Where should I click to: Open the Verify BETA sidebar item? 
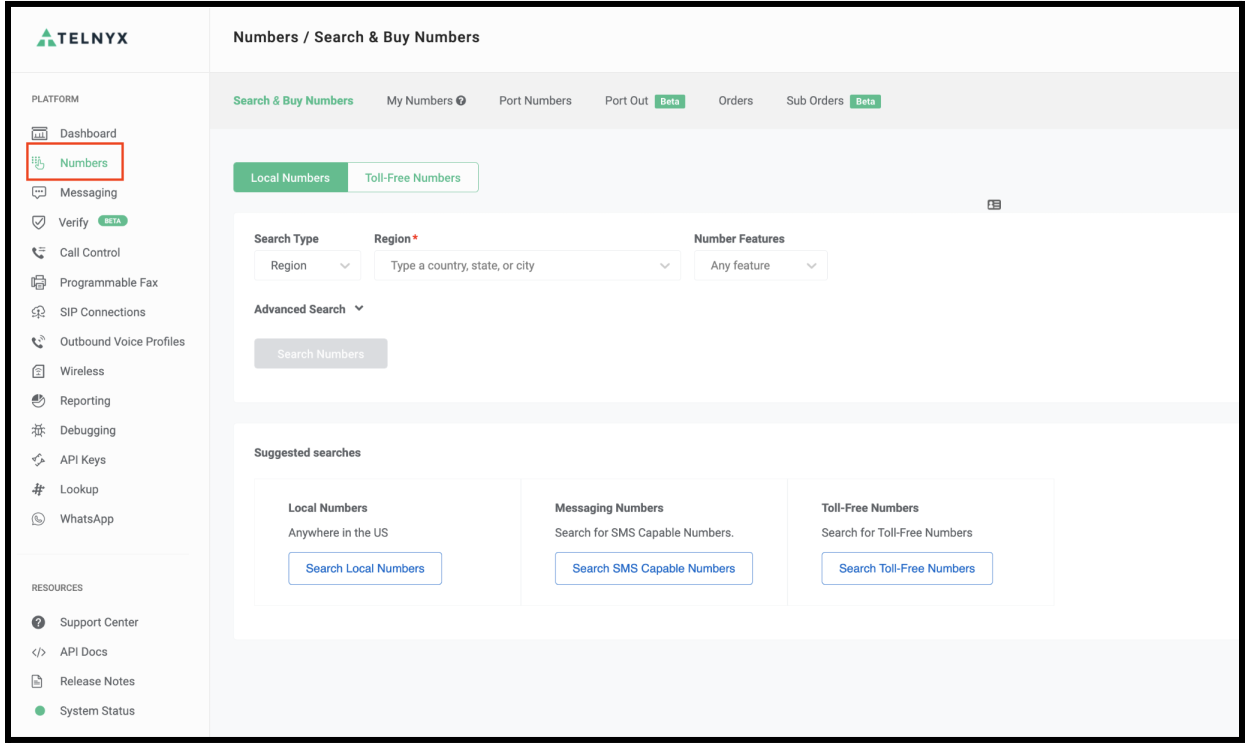tap(93, 222)
